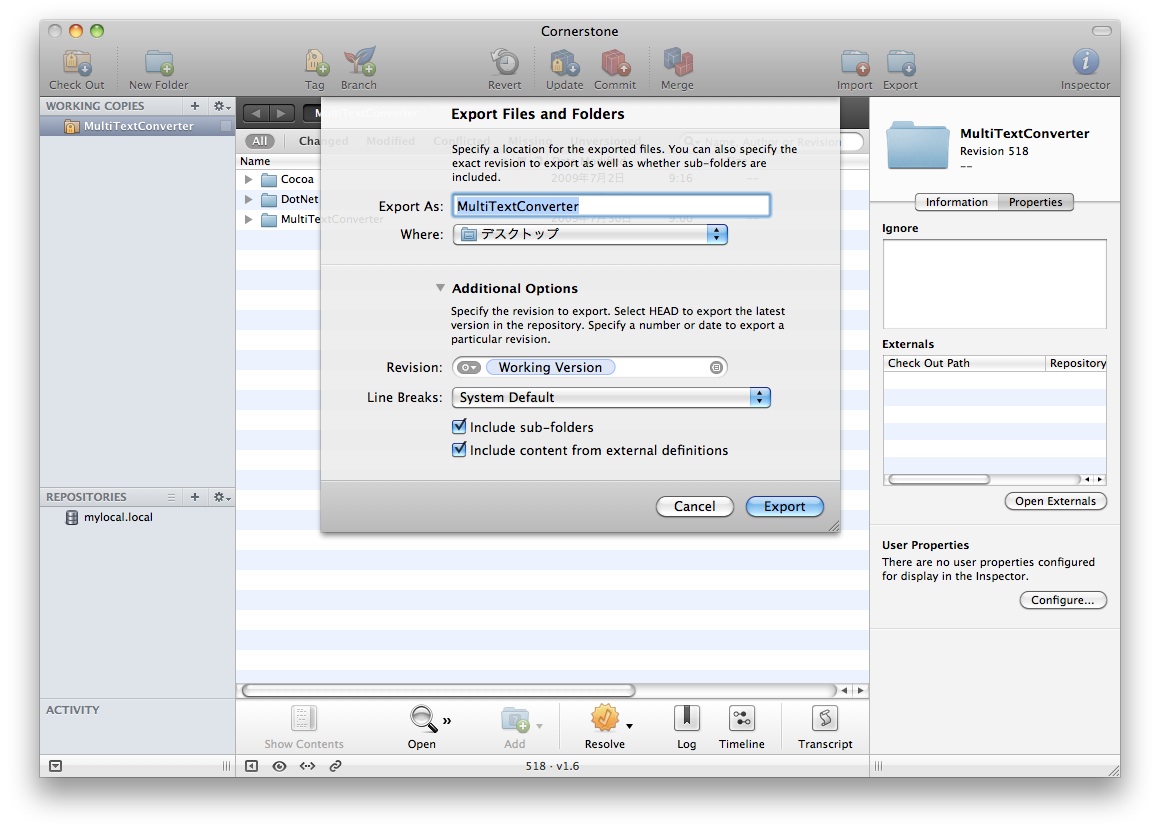Screen dimensions: 1160x837
Task: Open the Line Breaks dropdown
Action: tap(611, 397)
